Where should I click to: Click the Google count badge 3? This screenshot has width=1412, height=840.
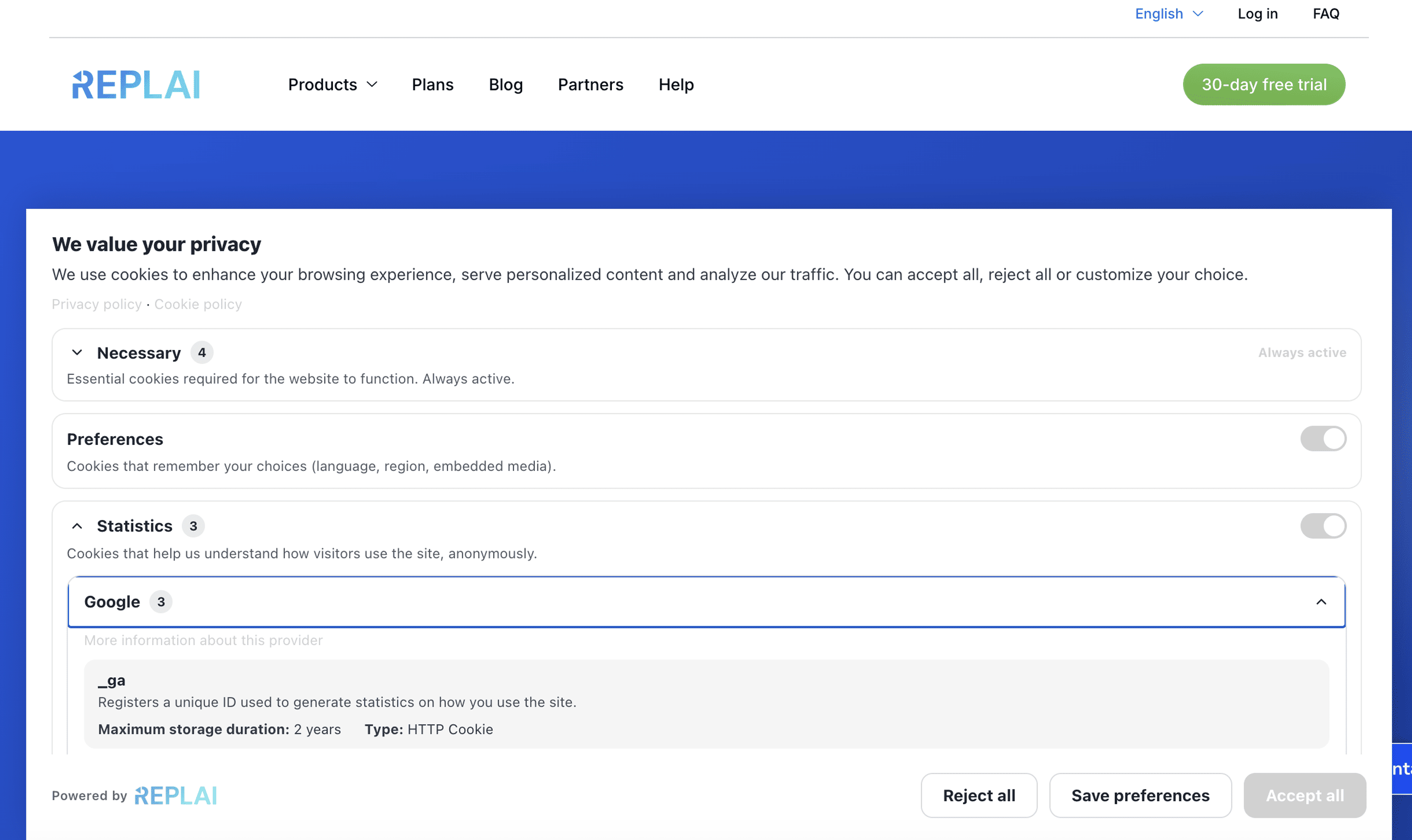(x=161, y=602)
